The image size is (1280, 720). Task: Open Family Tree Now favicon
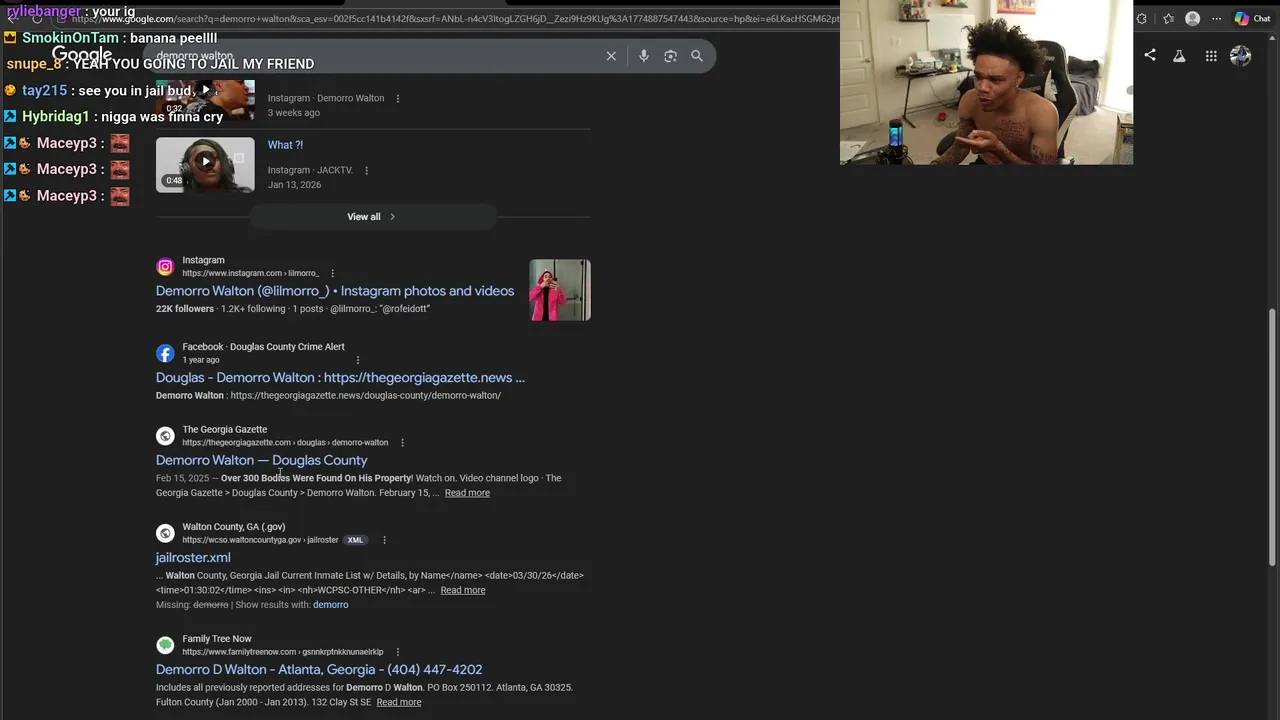165,645
